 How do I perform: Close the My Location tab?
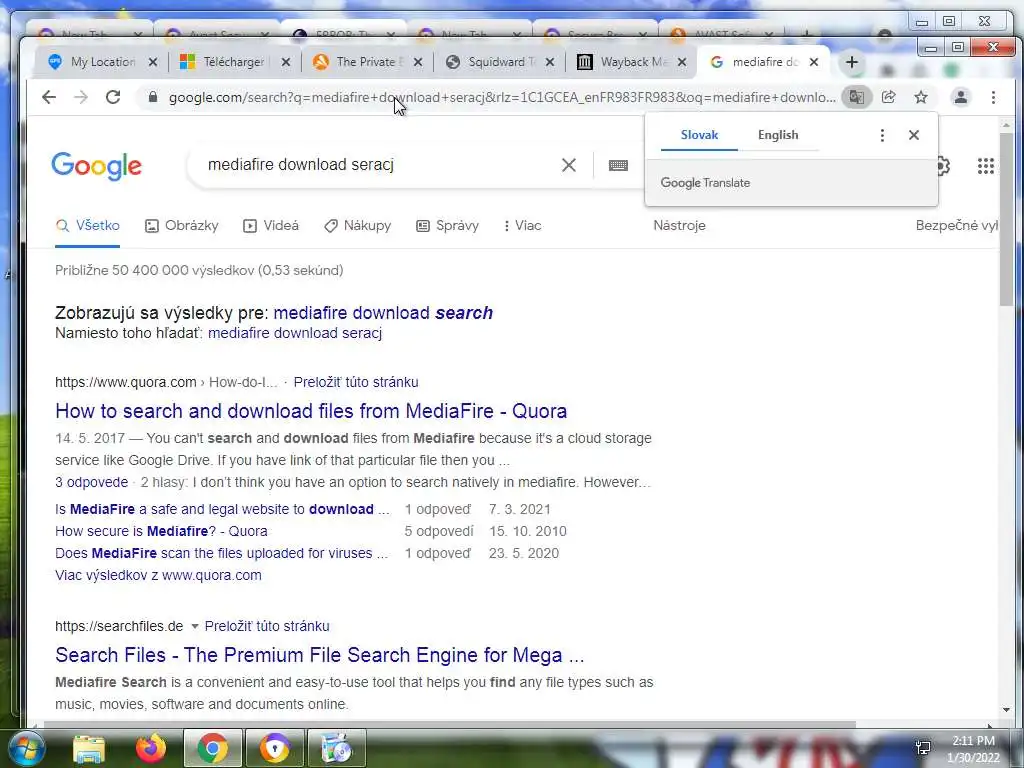[153, 62]
